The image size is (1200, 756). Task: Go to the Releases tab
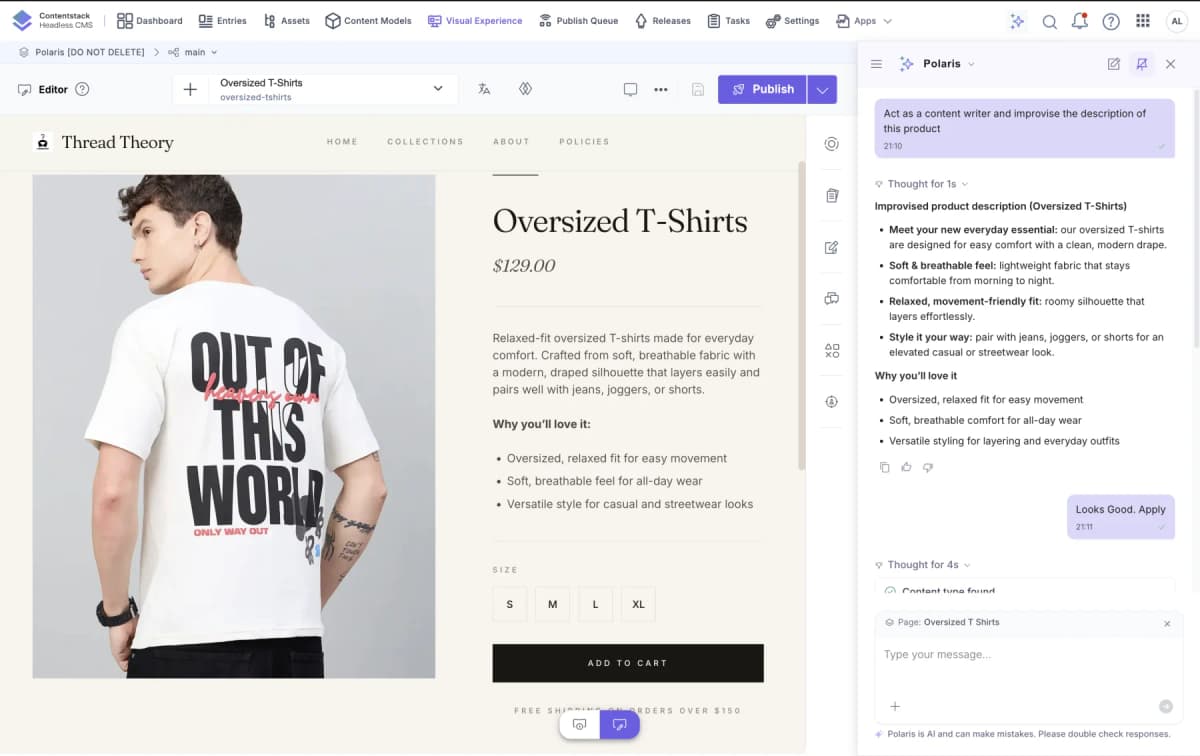pyautogui.click(x=662, y=21)
